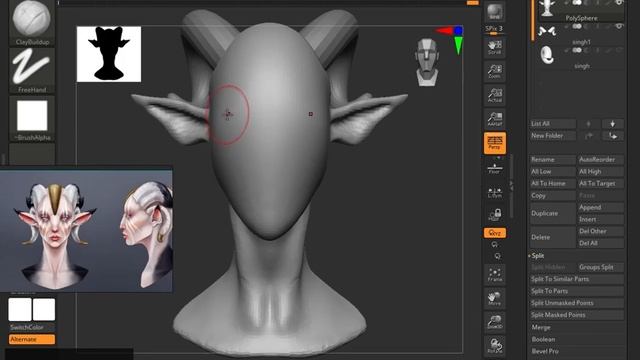Screen dimensions: 640x360
Task: Toggle singh1 subtool visibility eye
Action: click(619, 27)
